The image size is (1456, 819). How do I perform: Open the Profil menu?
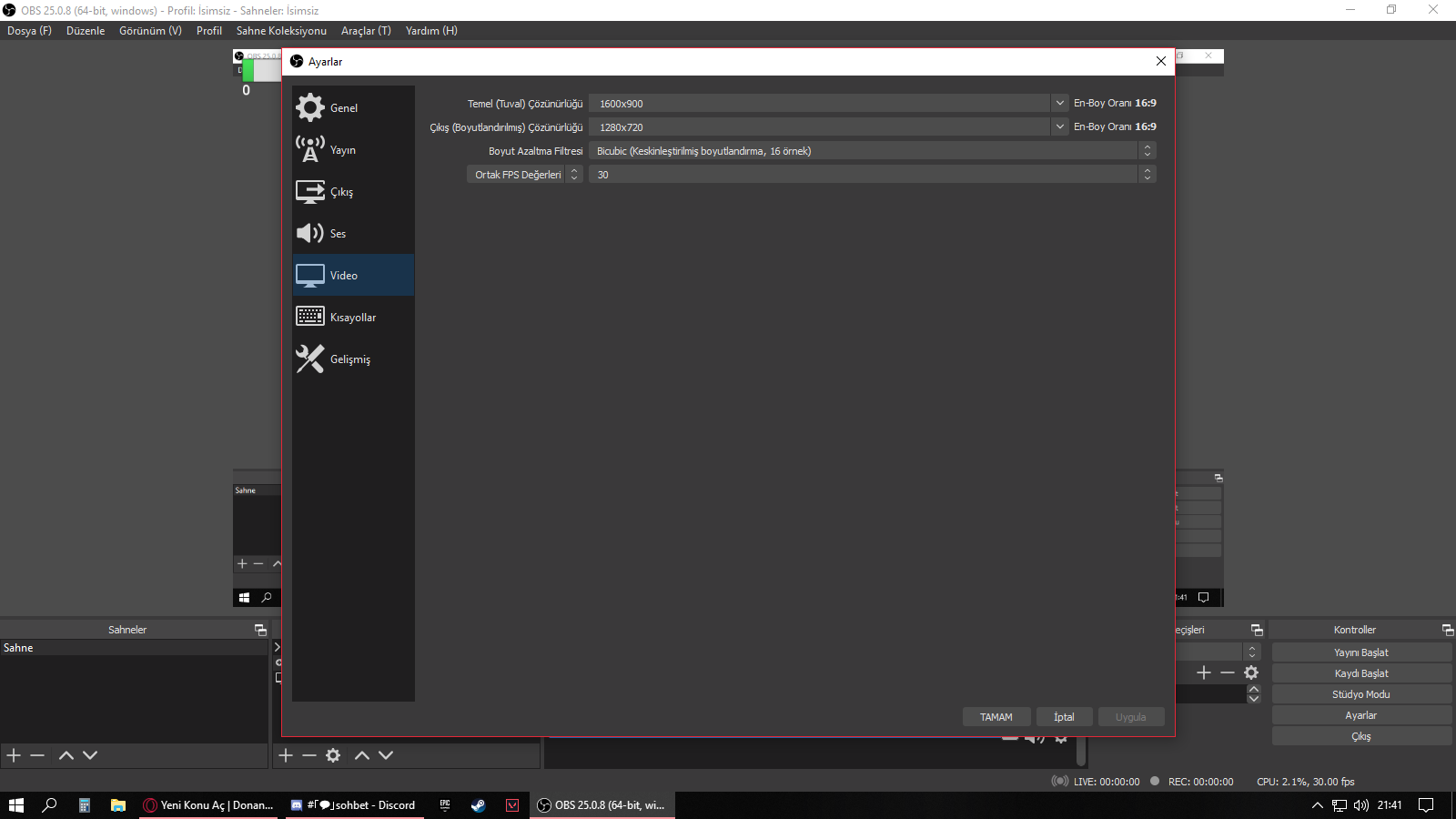click(209, 31)
